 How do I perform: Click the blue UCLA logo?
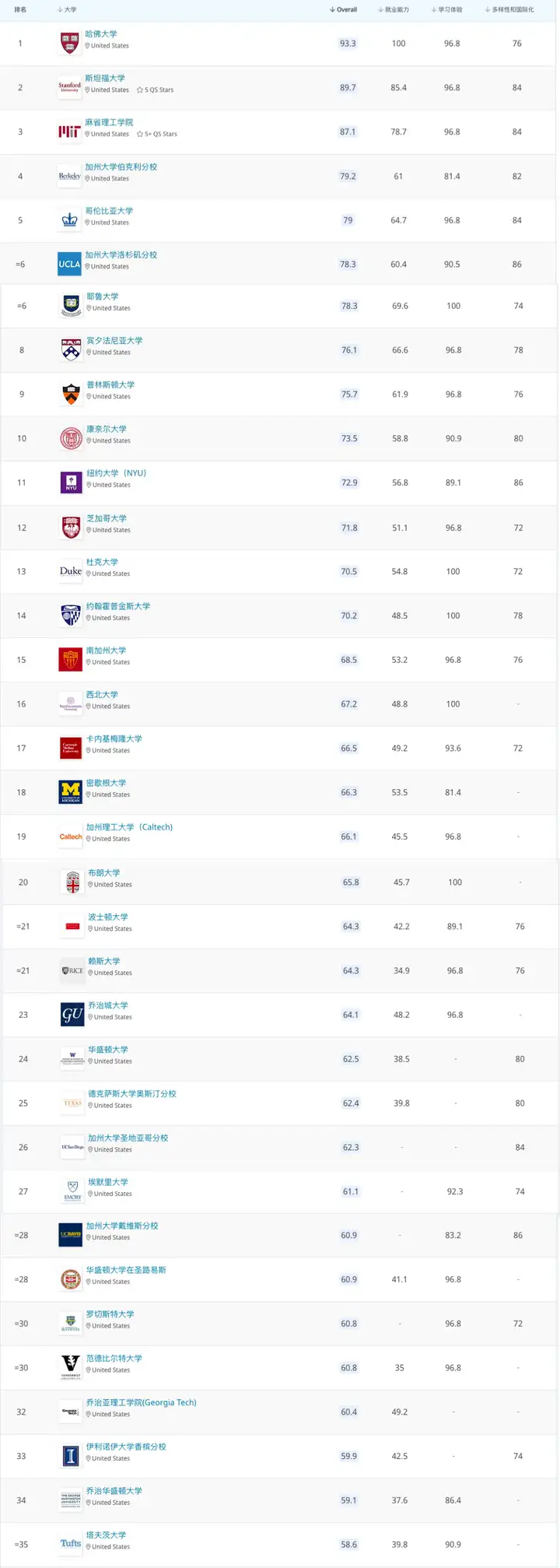point(70,264)
